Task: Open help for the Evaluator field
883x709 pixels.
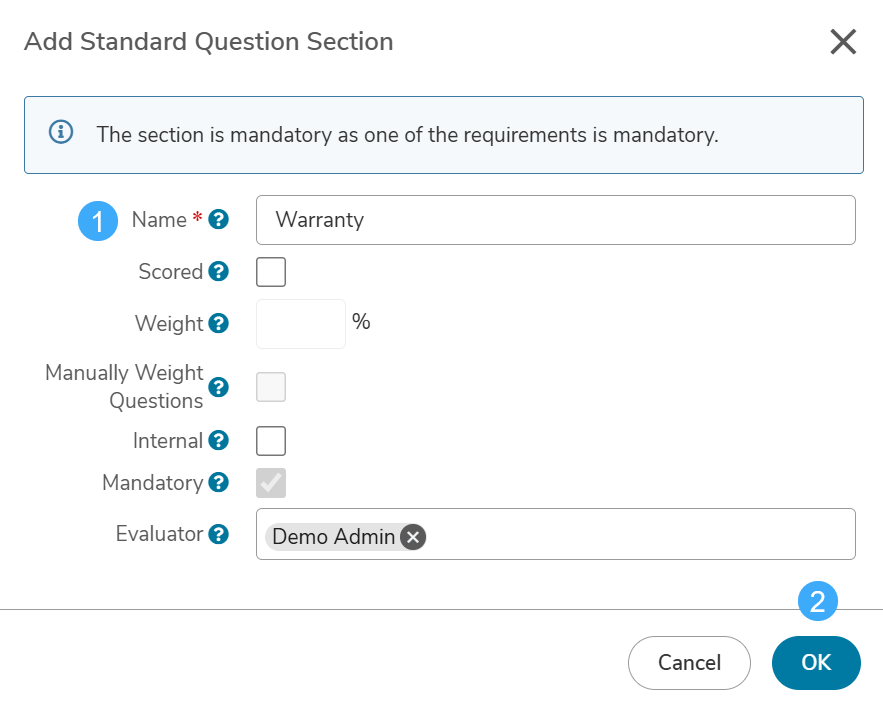Action: (218, 534)
